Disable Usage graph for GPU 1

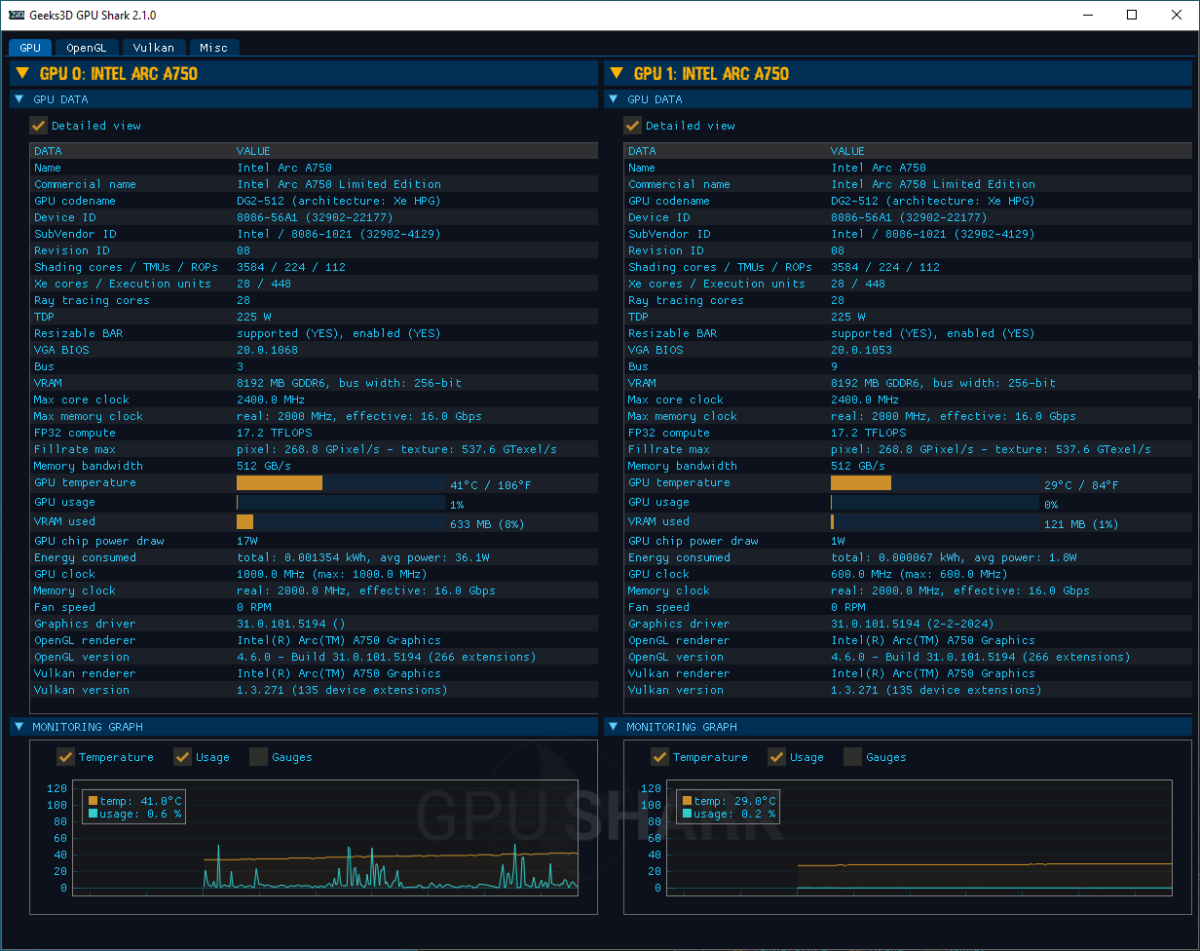(776, 757)
